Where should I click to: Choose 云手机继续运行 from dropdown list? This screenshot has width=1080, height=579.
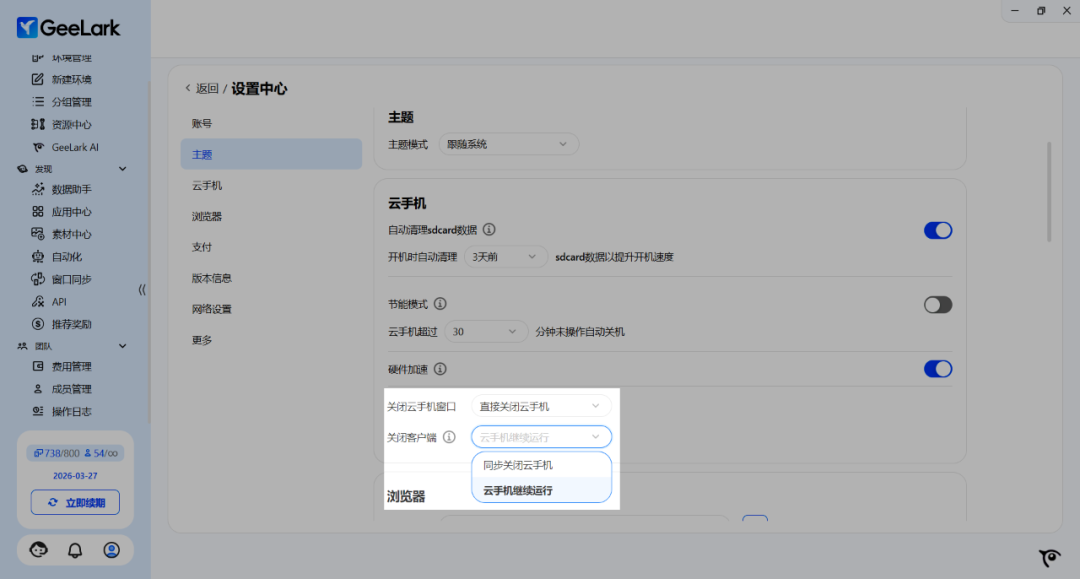(541, 490)
